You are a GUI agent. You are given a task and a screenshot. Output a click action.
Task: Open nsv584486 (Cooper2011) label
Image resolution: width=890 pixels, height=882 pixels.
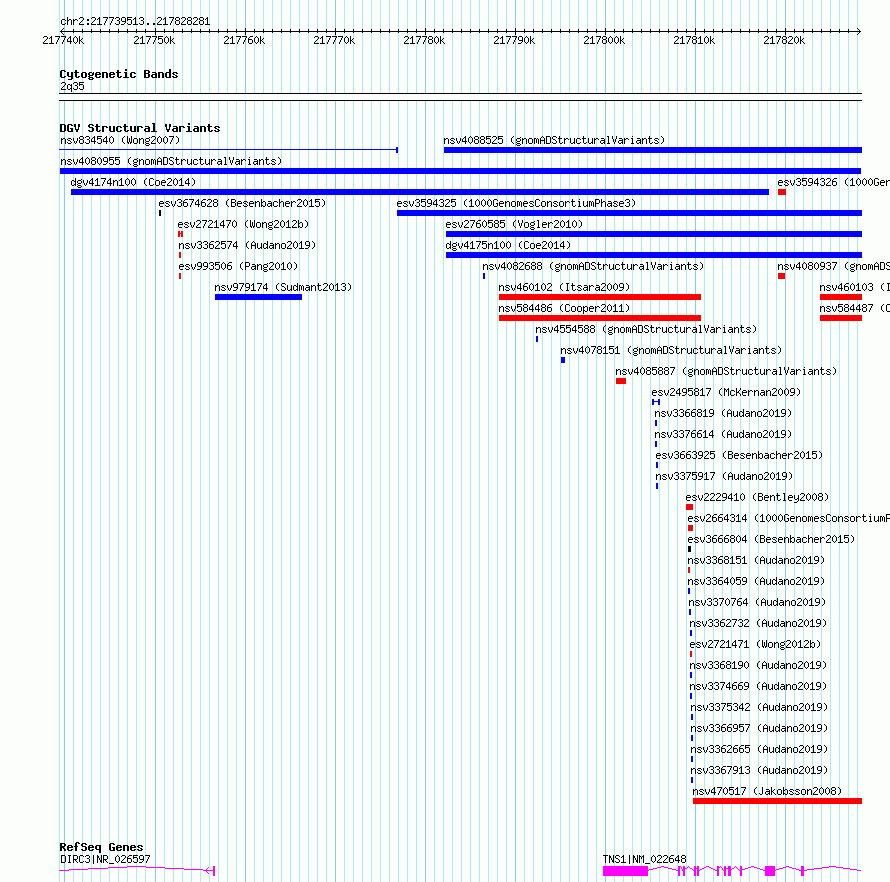pyautogui.click(x=564, y=308)
